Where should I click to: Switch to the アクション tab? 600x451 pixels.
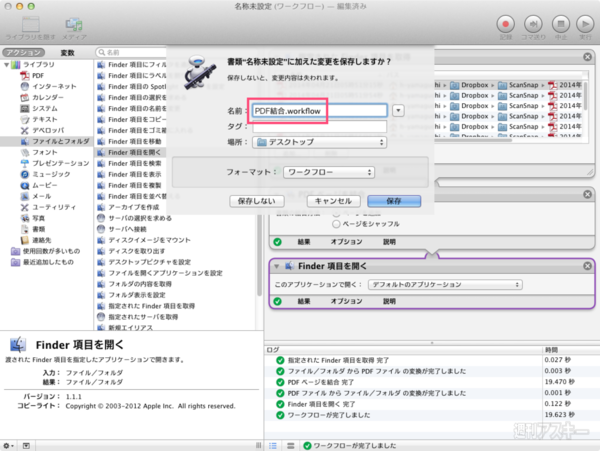click(23, 52)
